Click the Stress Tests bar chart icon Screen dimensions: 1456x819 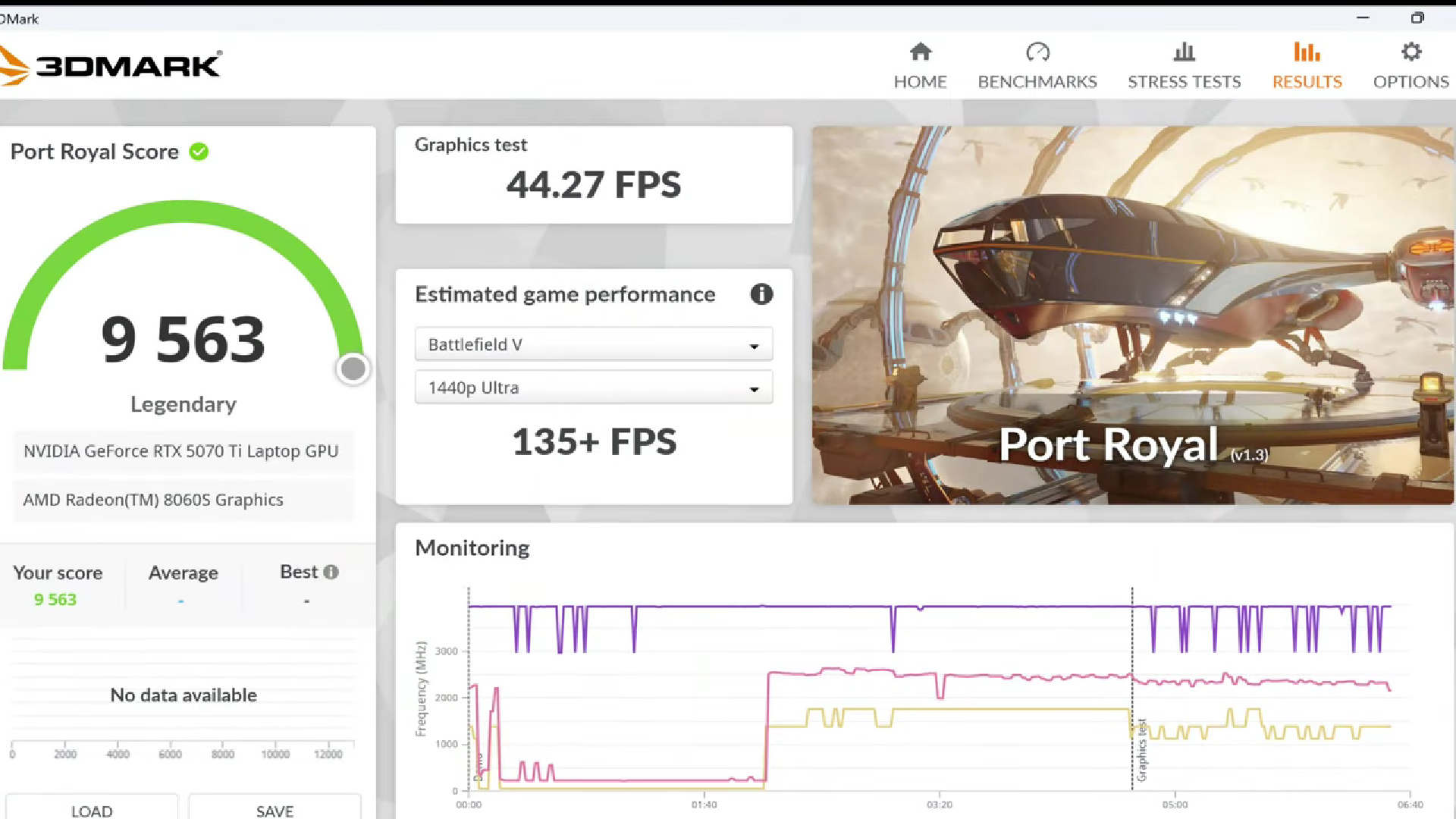coord(1184,52)
